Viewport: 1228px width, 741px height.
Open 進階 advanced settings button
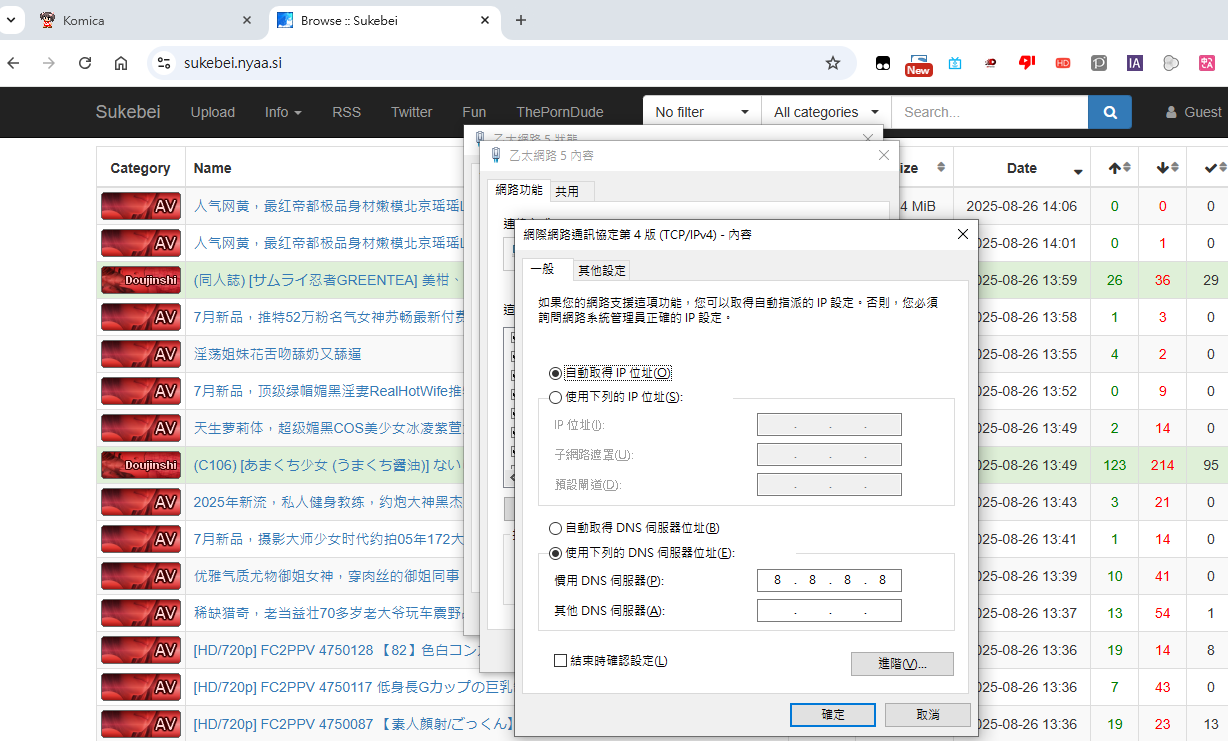(x=902, y=664)
